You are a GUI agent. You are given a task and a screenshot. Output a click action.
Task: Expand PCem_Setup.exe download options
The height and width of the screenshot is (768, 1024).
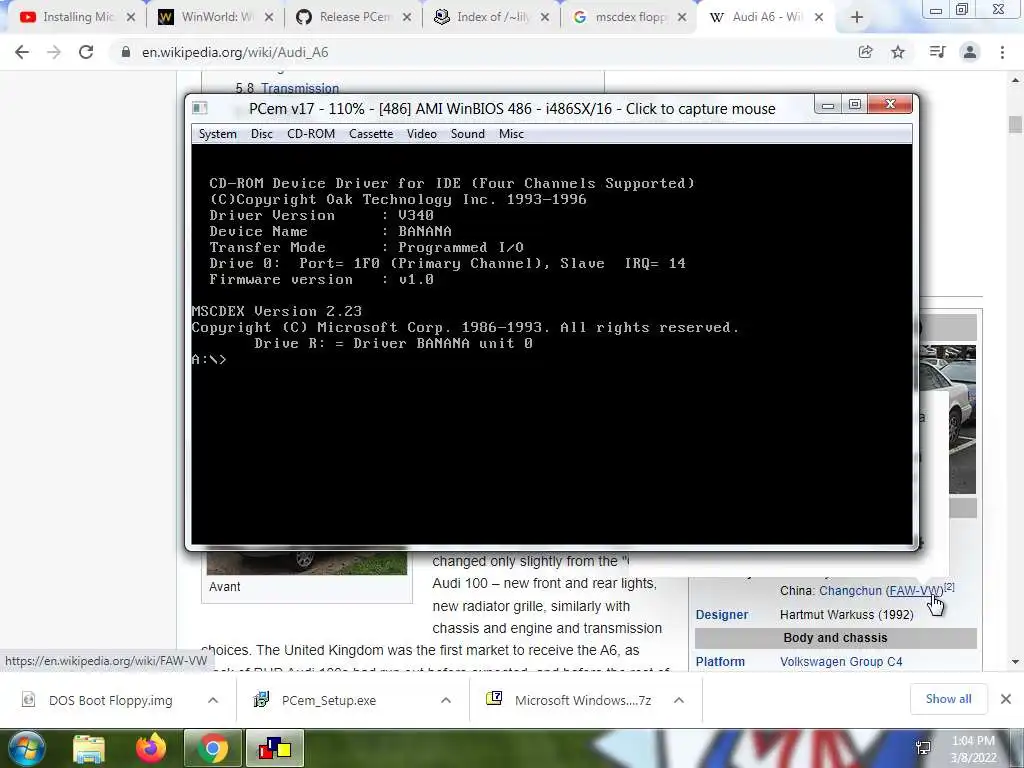click(446, 700)
